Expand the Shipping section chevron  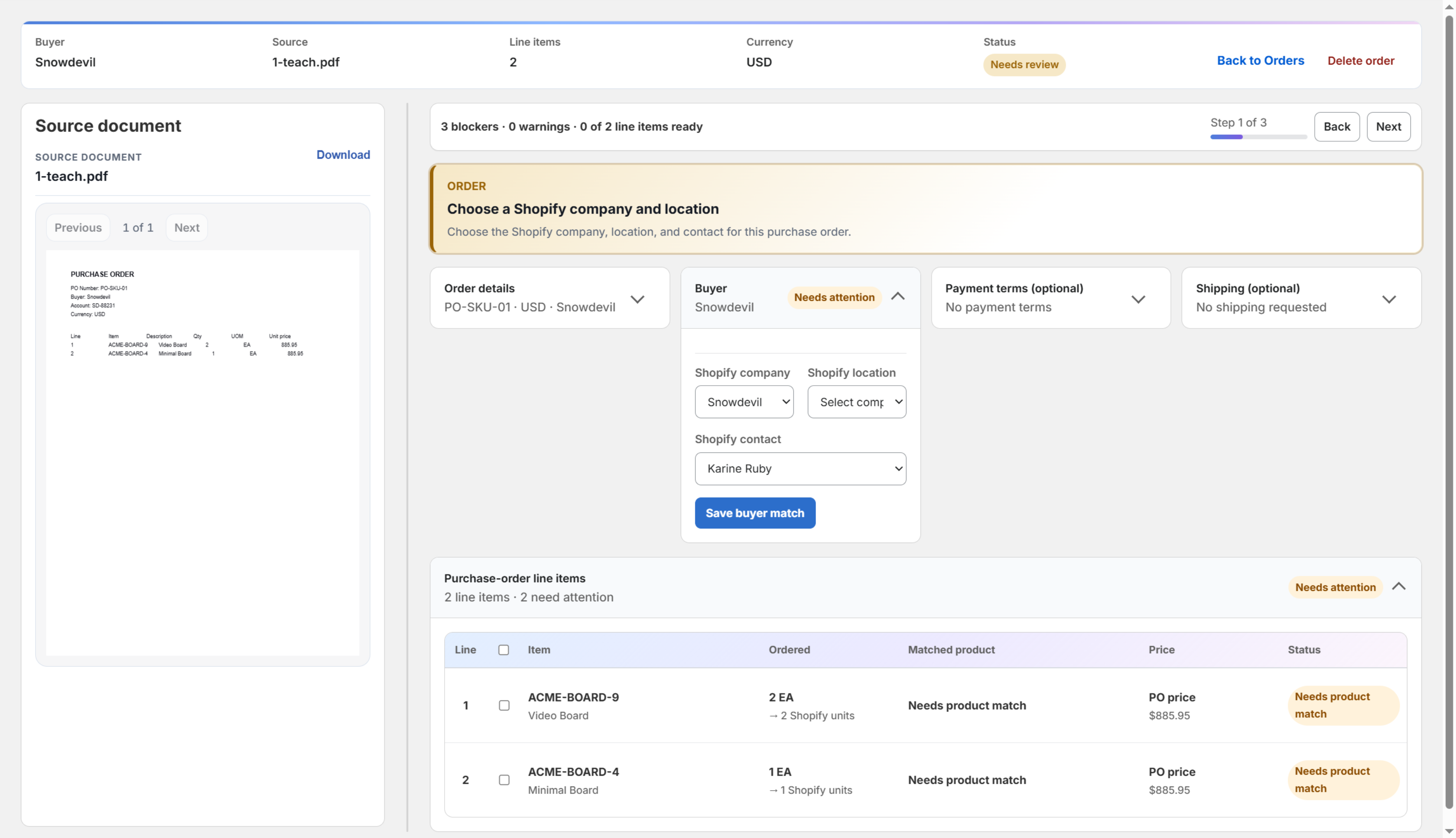click(x=1389, y=299)
